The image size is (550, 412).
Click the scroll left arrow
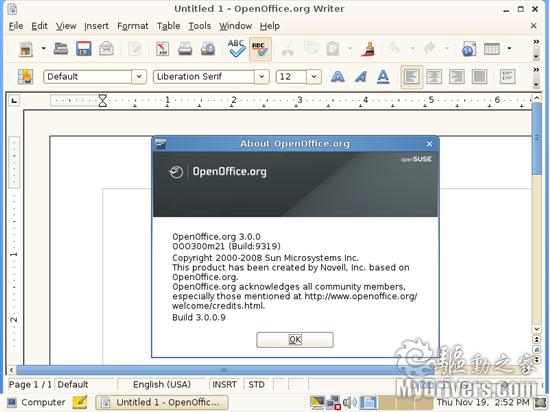point(12,370)
